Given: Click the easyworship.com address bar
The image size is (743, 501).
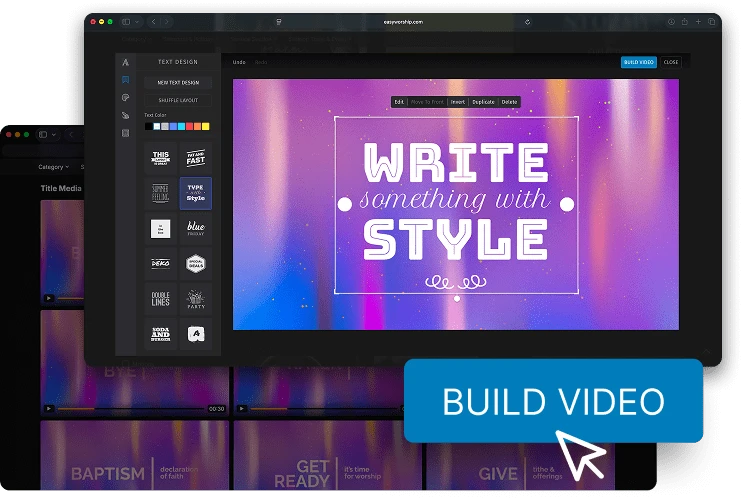Looking at the screenshot, I should point(403,22).
